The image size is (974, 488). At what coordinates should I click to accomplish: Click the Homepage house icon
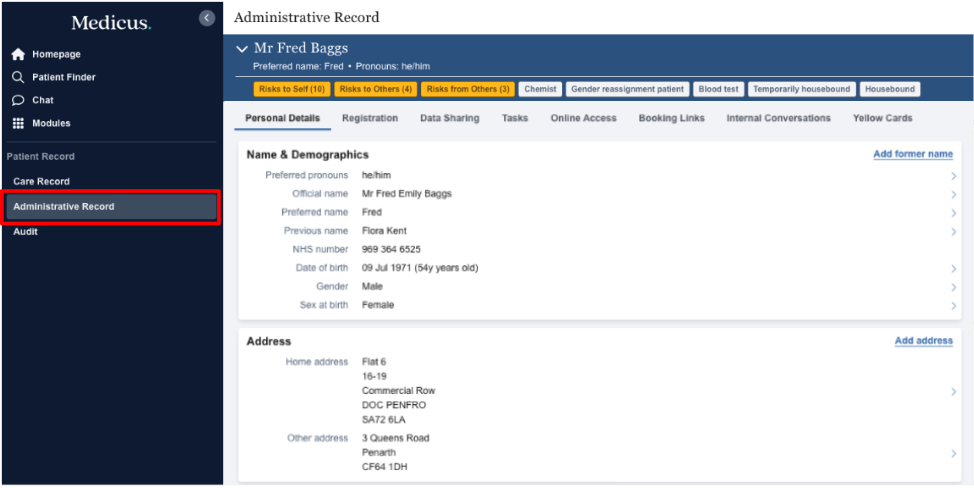[18, 55]
